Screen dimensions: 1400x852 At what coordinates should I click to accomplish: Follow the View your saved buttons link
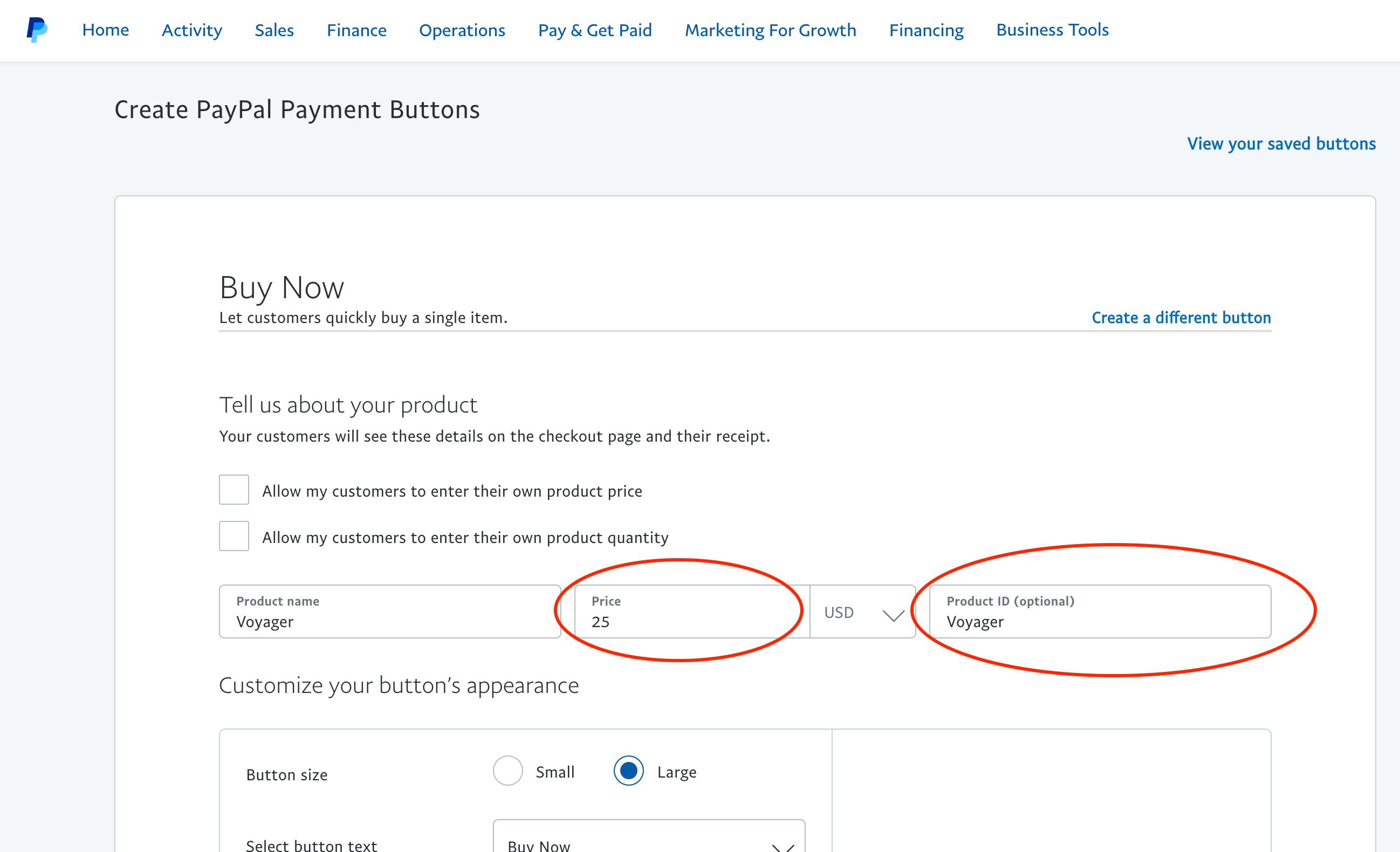(1281, 143)
